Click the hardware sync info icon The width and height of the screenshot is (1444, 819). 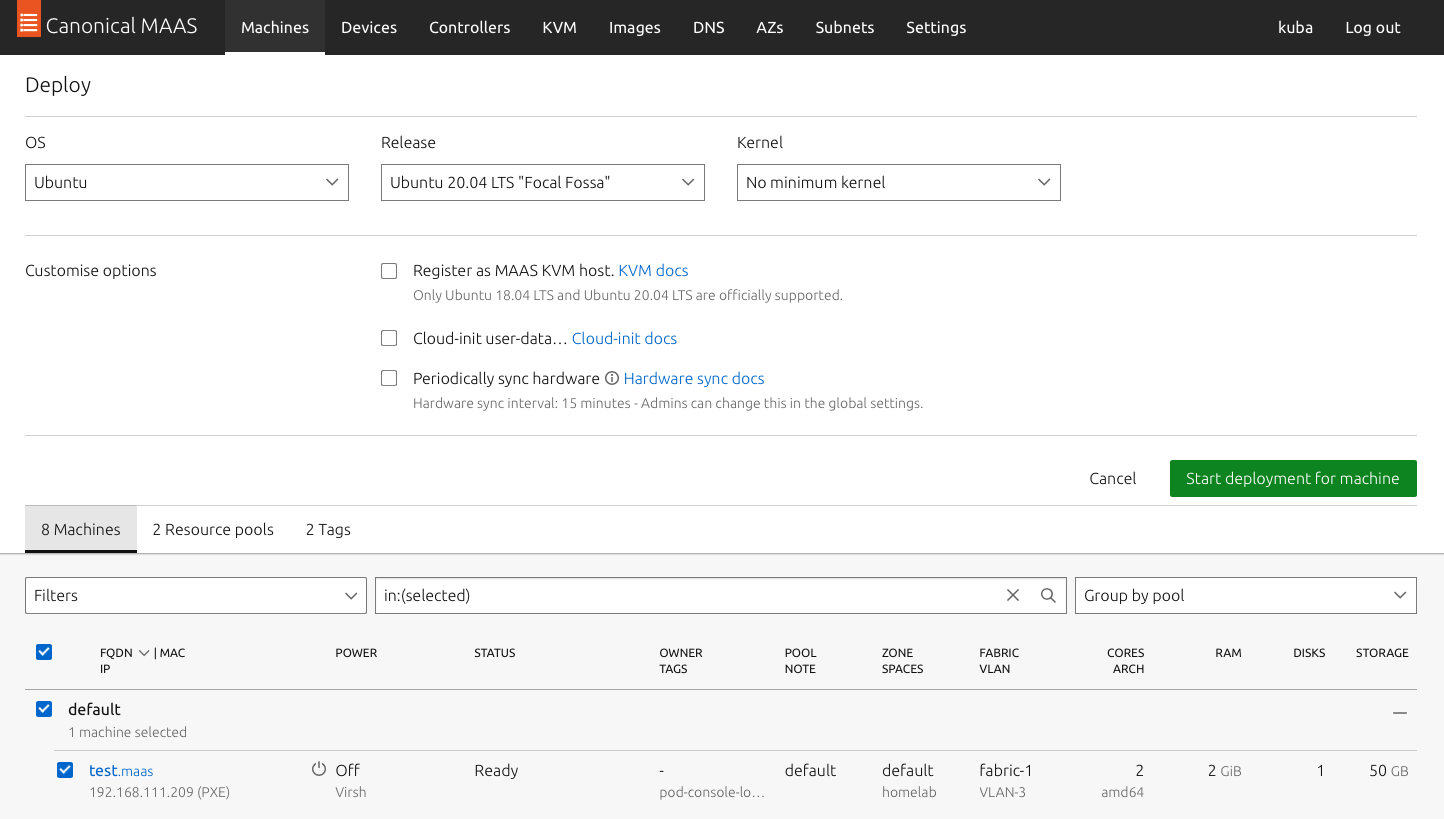[612, 378]
